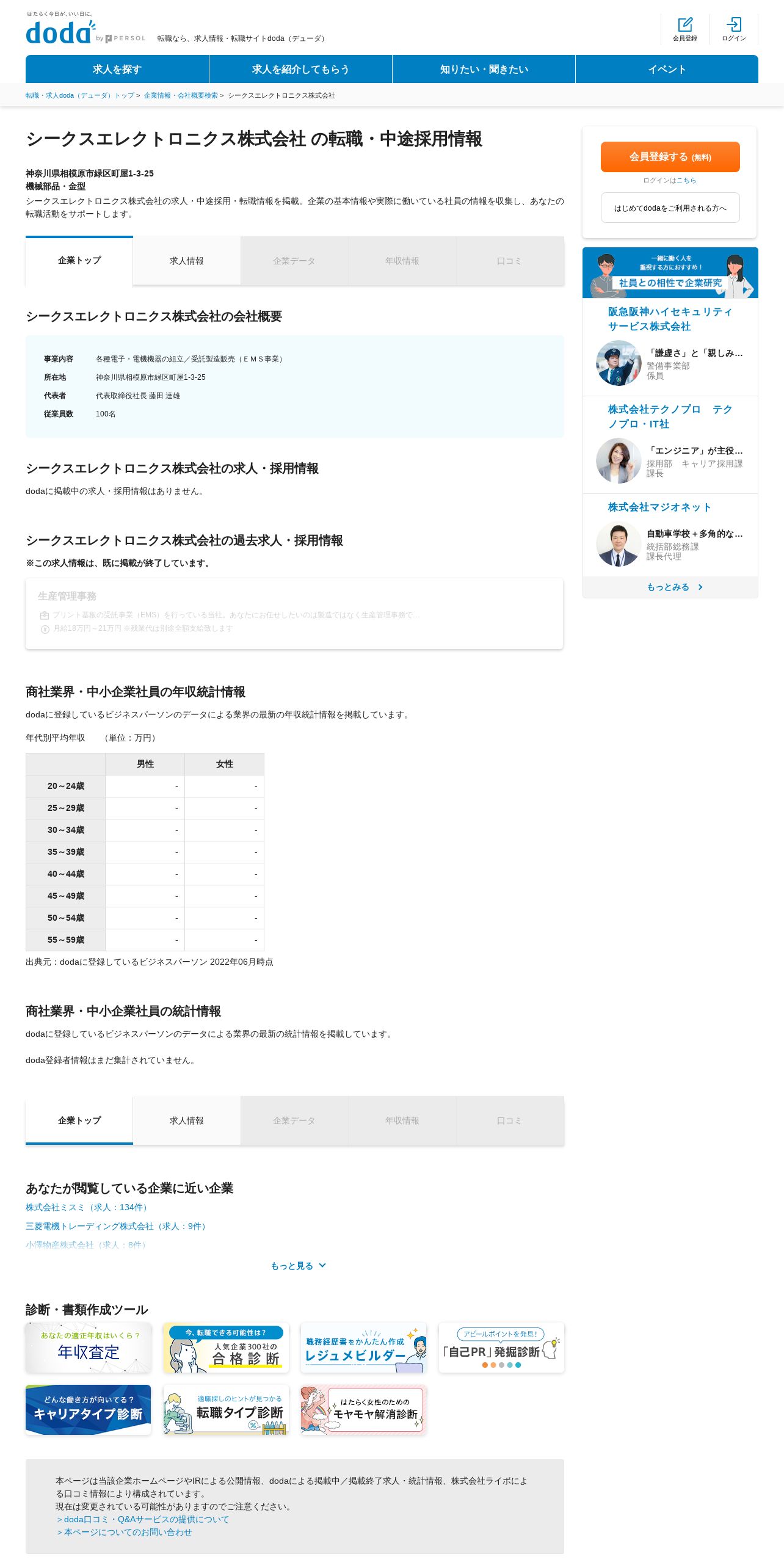Click 20～24歳 row in salary table
Viewport: 784px width, 1568px height.
pyautogui.click(x=145, y=786)
